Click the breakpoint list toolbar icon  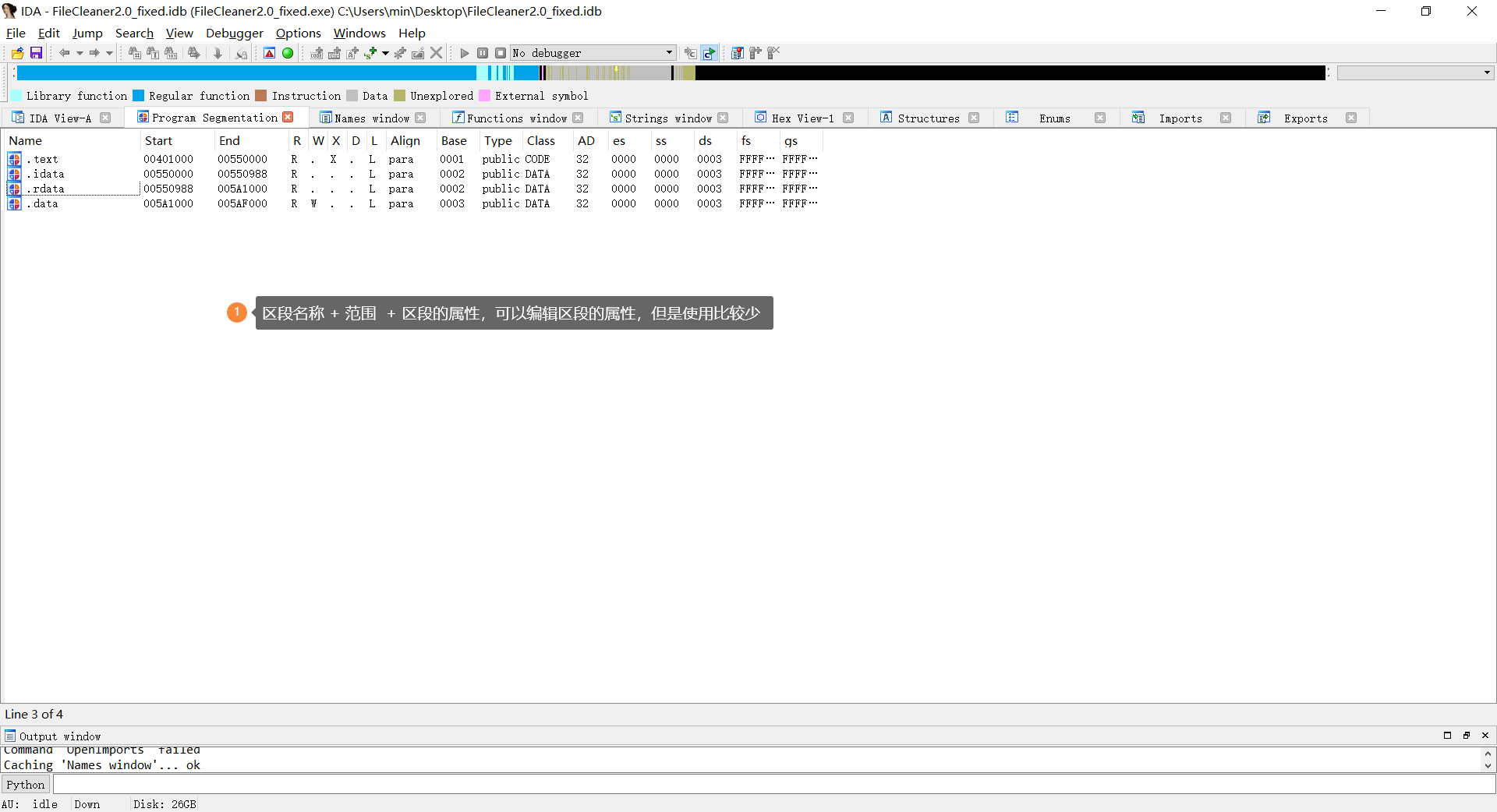[737, 53]
